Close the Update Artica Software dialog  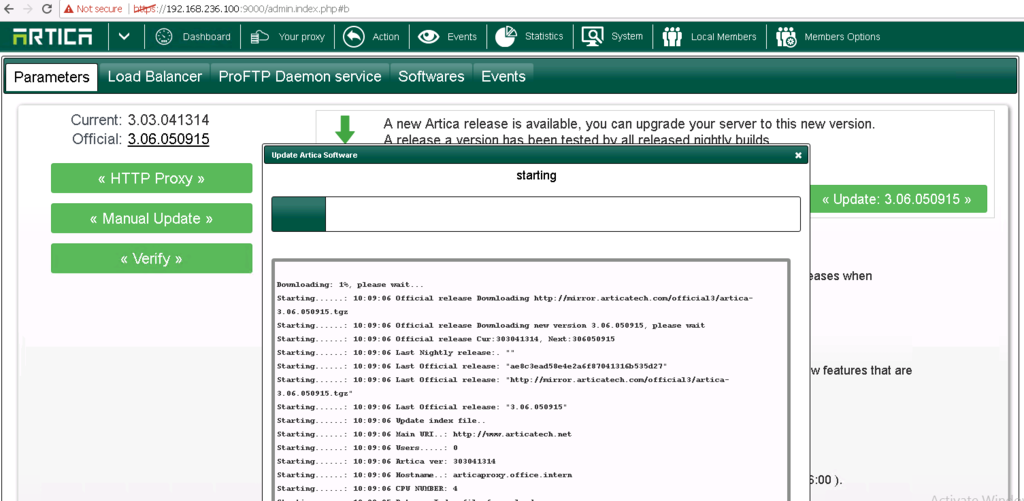[798, 155]
